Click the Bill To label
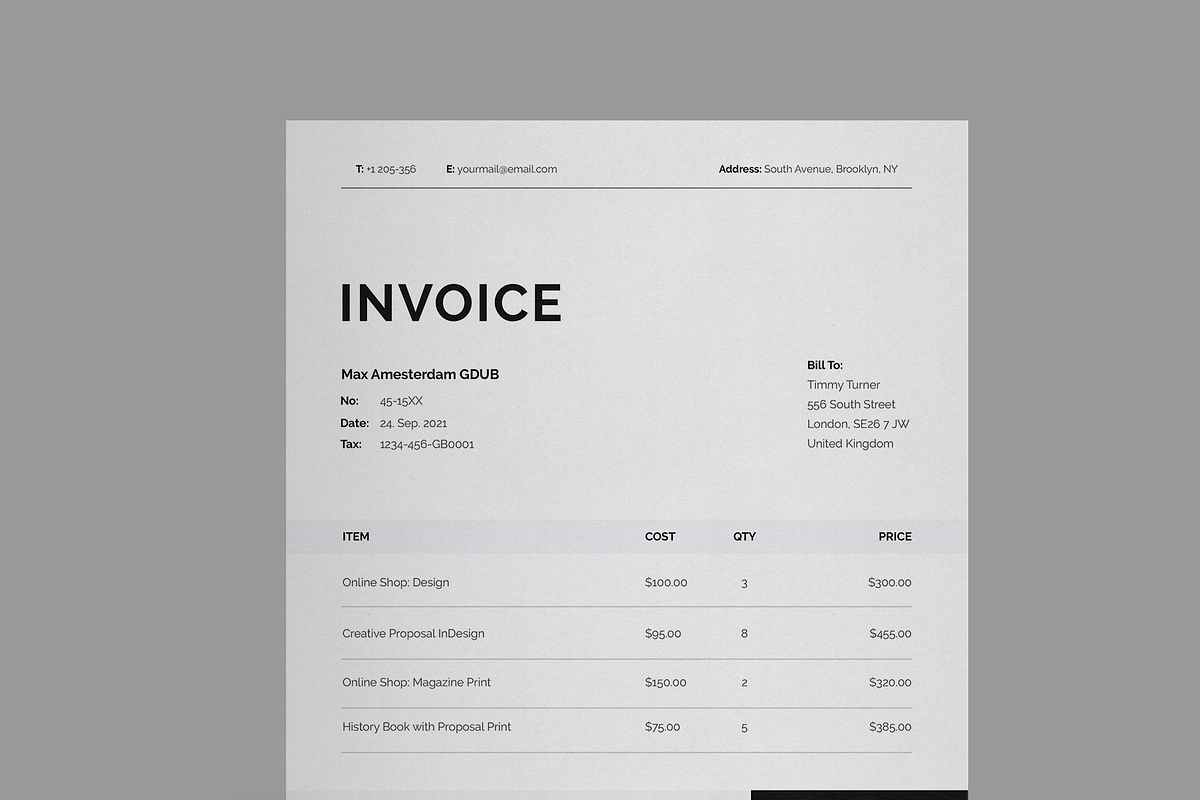1200x800 pixels. 825,365
